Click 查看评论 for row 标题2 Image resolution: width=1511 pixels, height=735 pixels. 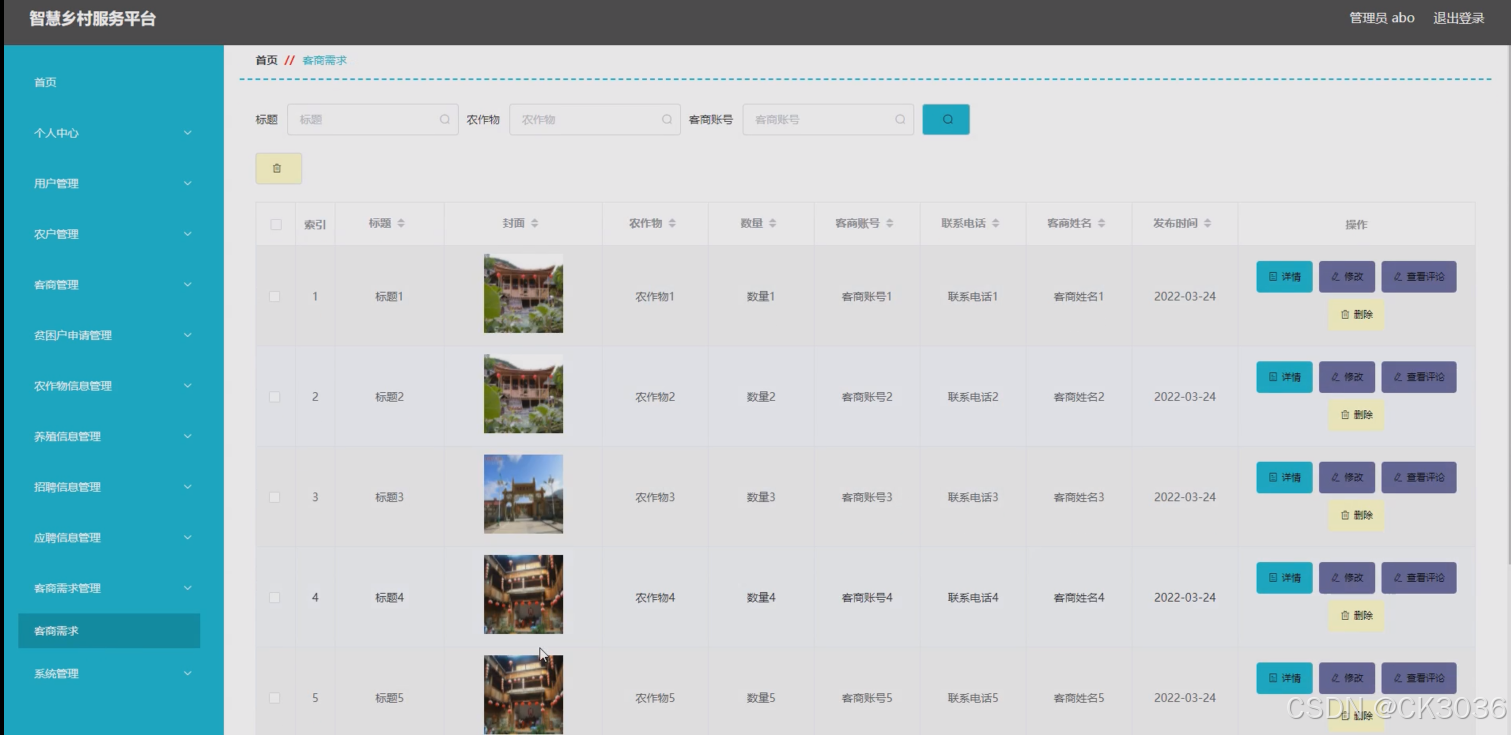pos(1419,377)
